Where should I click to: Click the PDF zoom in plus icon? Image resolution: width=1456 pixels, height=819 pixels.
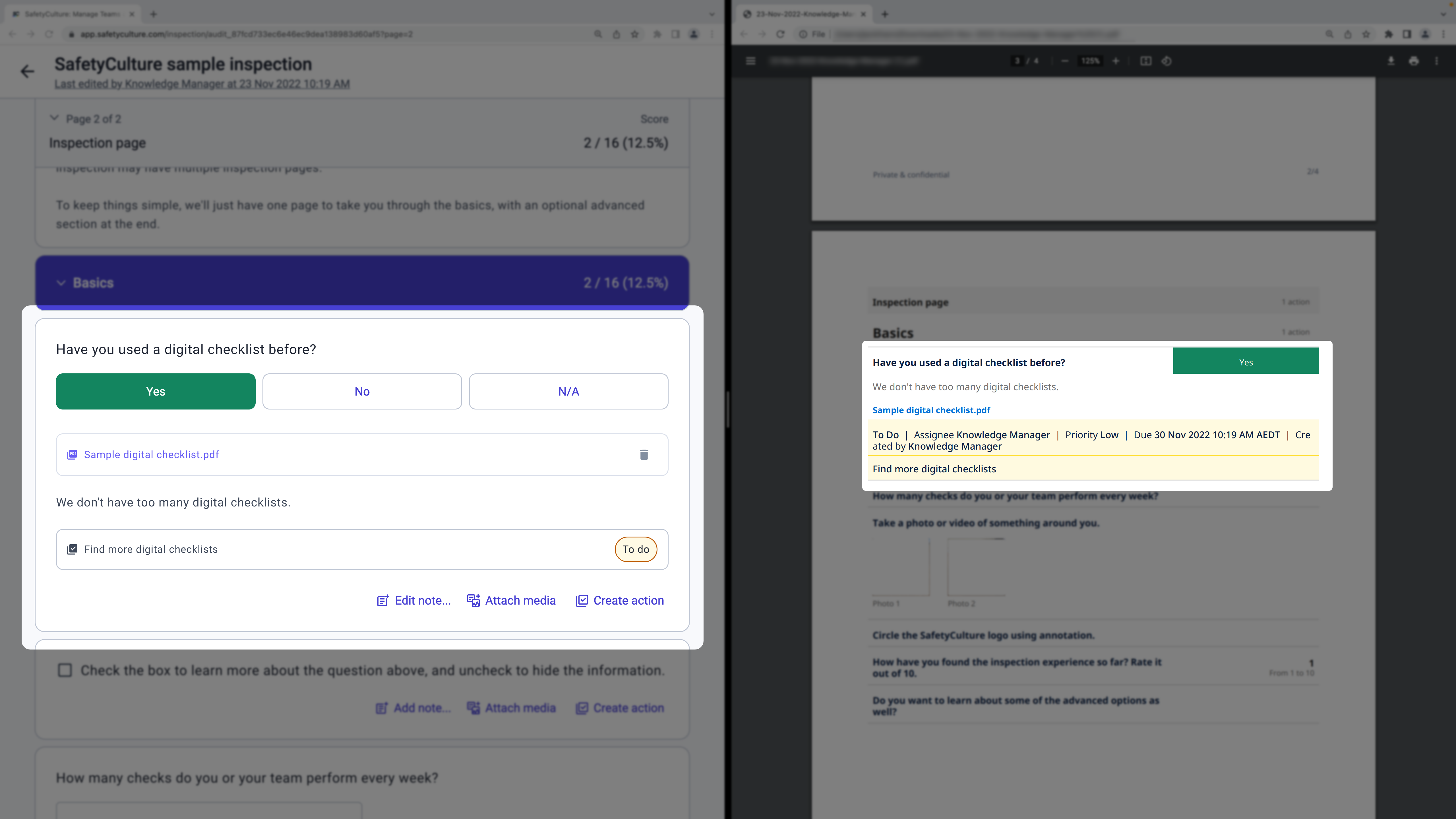1116,61
